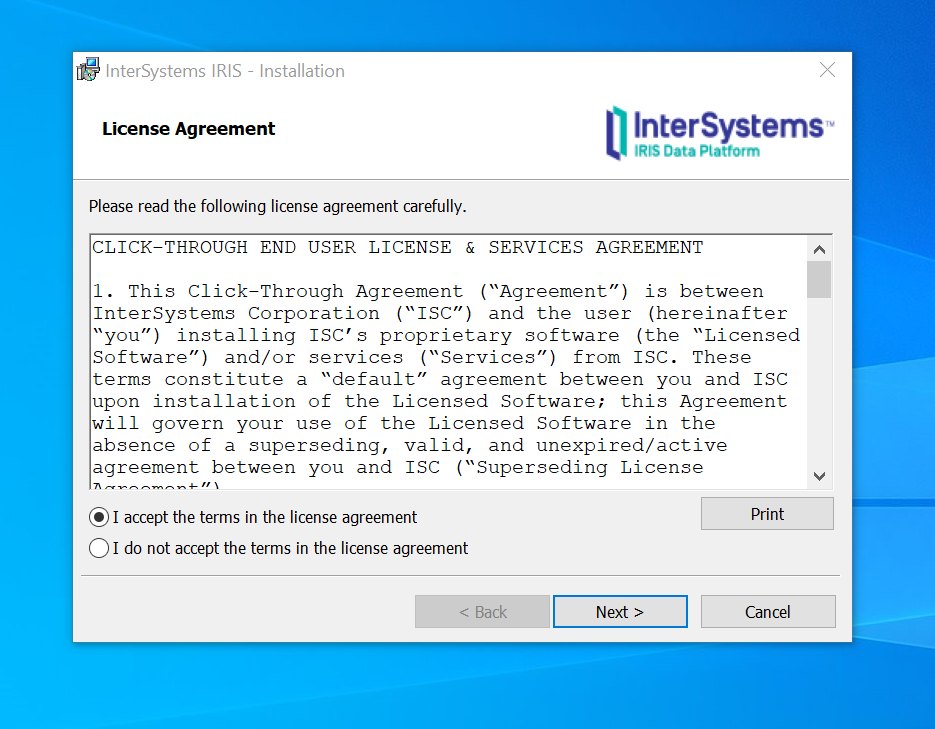Image resolution: width=935 pixels, height=729 pixels.
Task: Select 'I accept the terms' radio button
Action: coord(99,517)
